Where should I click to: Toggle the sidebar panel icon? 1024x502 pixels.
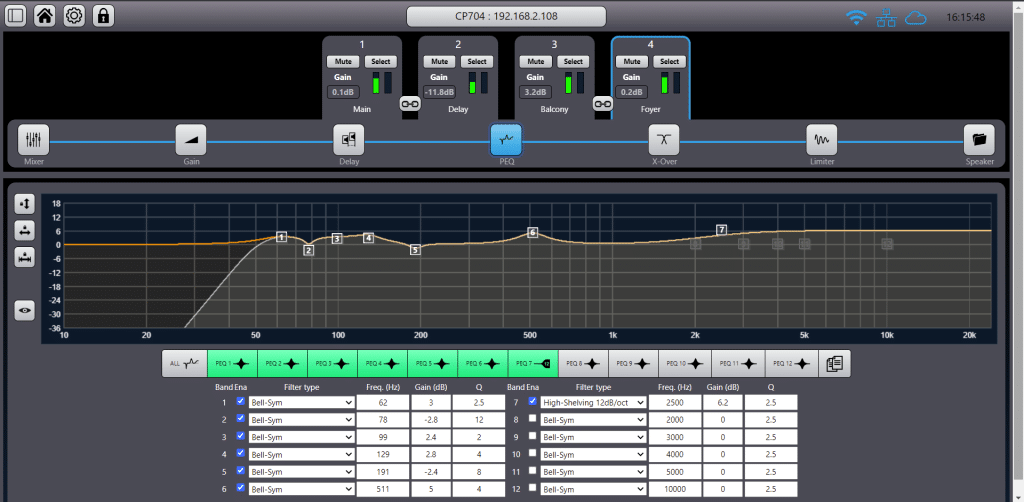coord(16,16)
